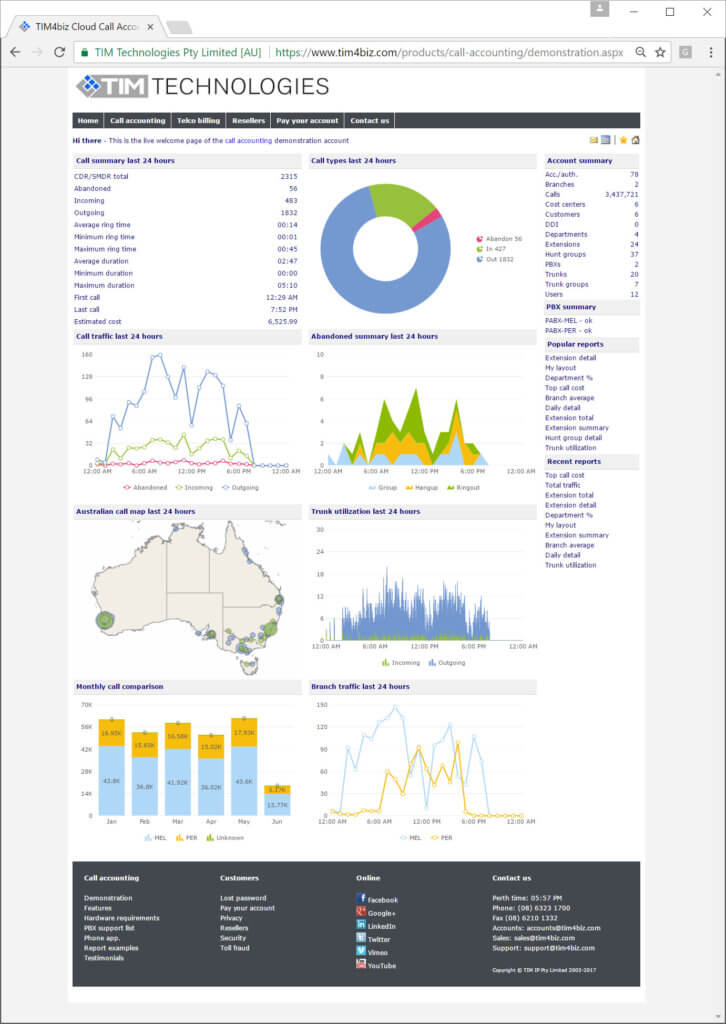This screenshot has width=726, height=1024.
Task: Open the Telco billing menu item
Action: 198,121
